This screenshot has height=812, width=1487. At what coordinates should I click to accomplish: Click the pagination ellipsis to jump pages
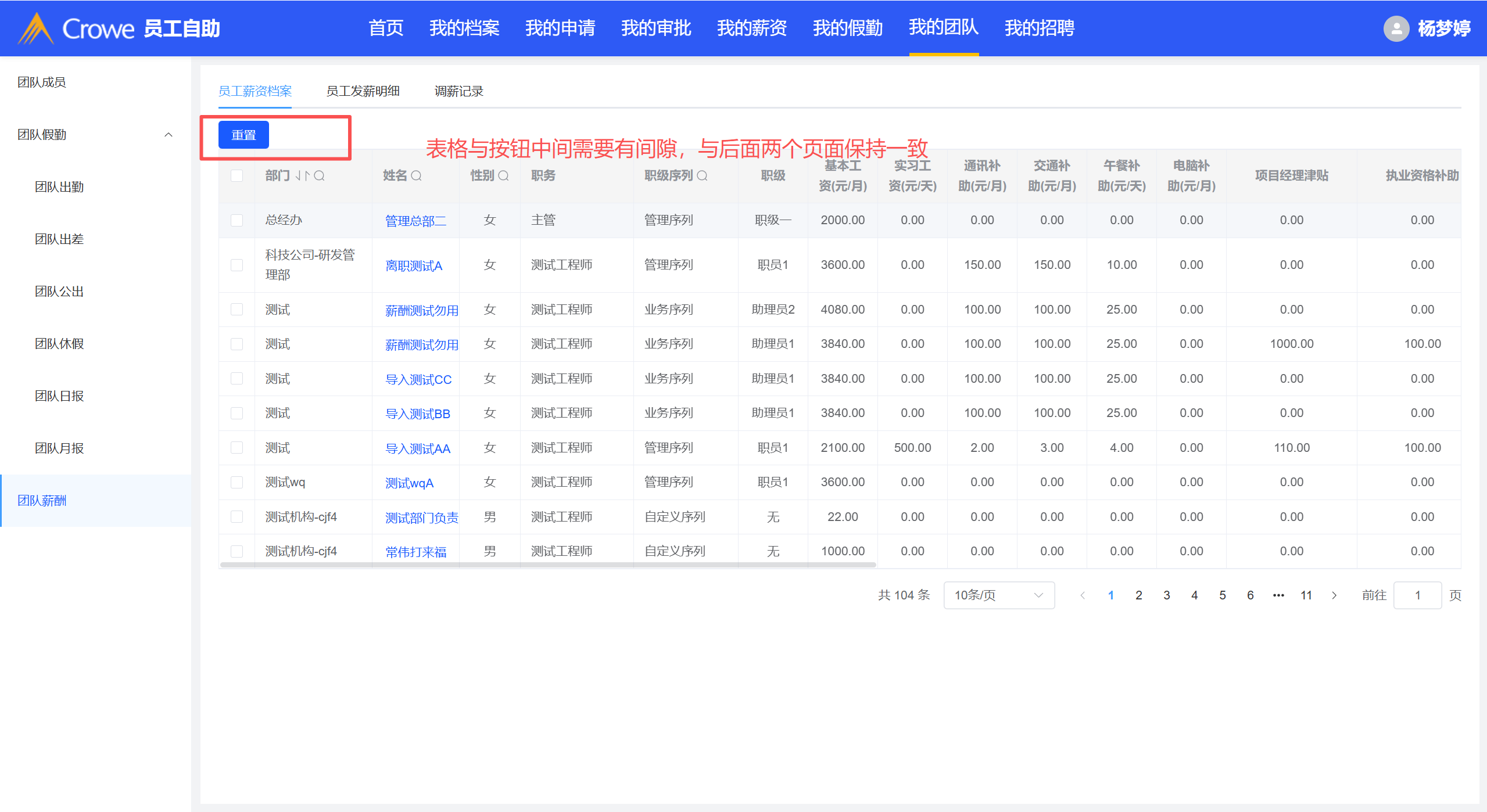coord(1278,595)
